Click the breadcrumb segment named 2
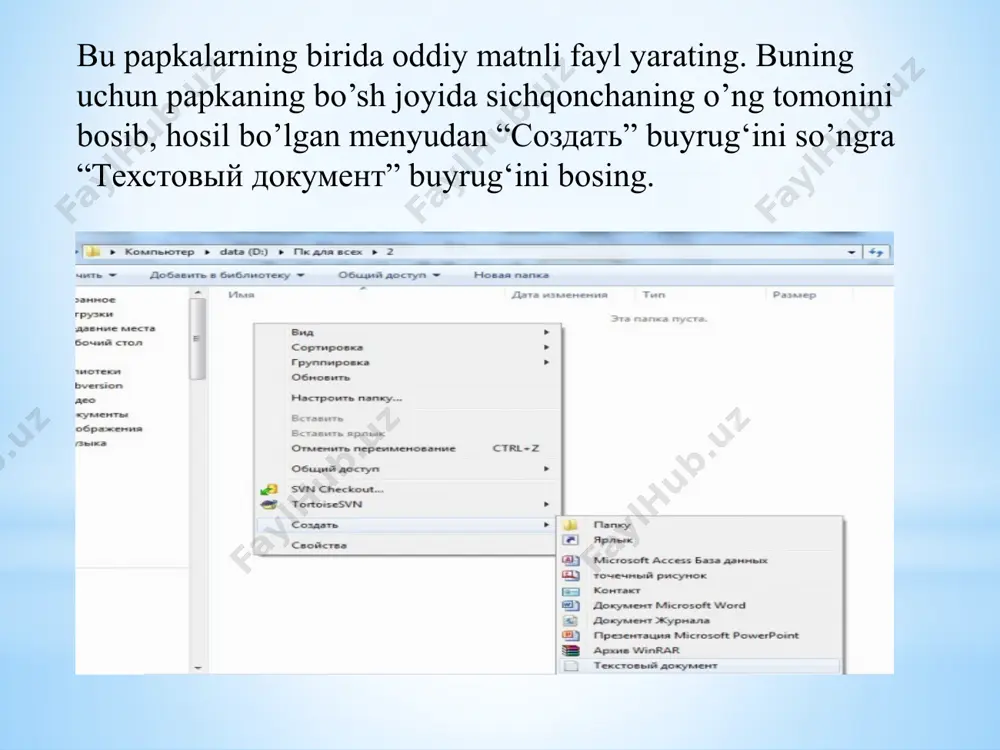This screenshot has height=750, width=1000. pos(390,252)
